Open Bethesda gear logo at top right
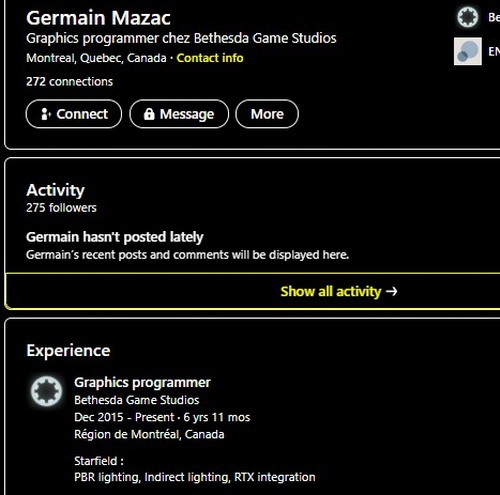 pos(467,17)
